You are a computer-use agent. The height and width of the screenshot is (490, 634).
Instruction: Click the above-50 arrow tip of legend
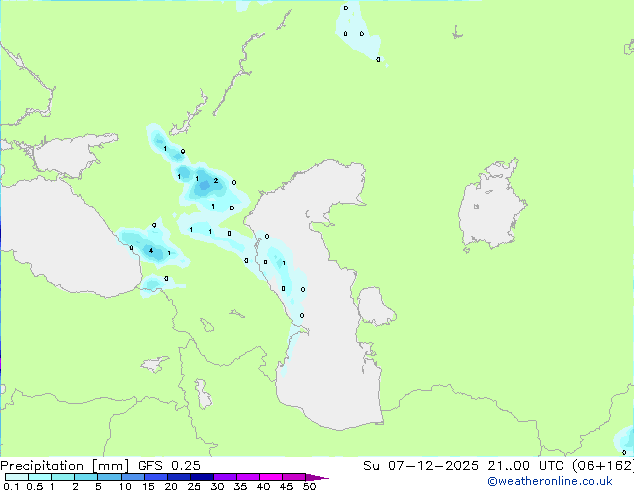317,477
